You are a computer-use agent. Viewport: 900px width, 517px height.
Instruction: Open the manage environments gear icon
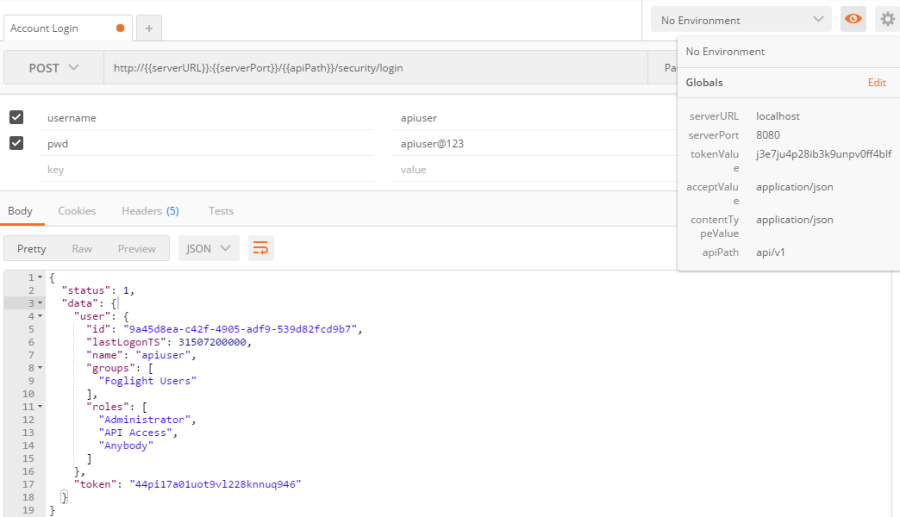(x=886, y=20)
